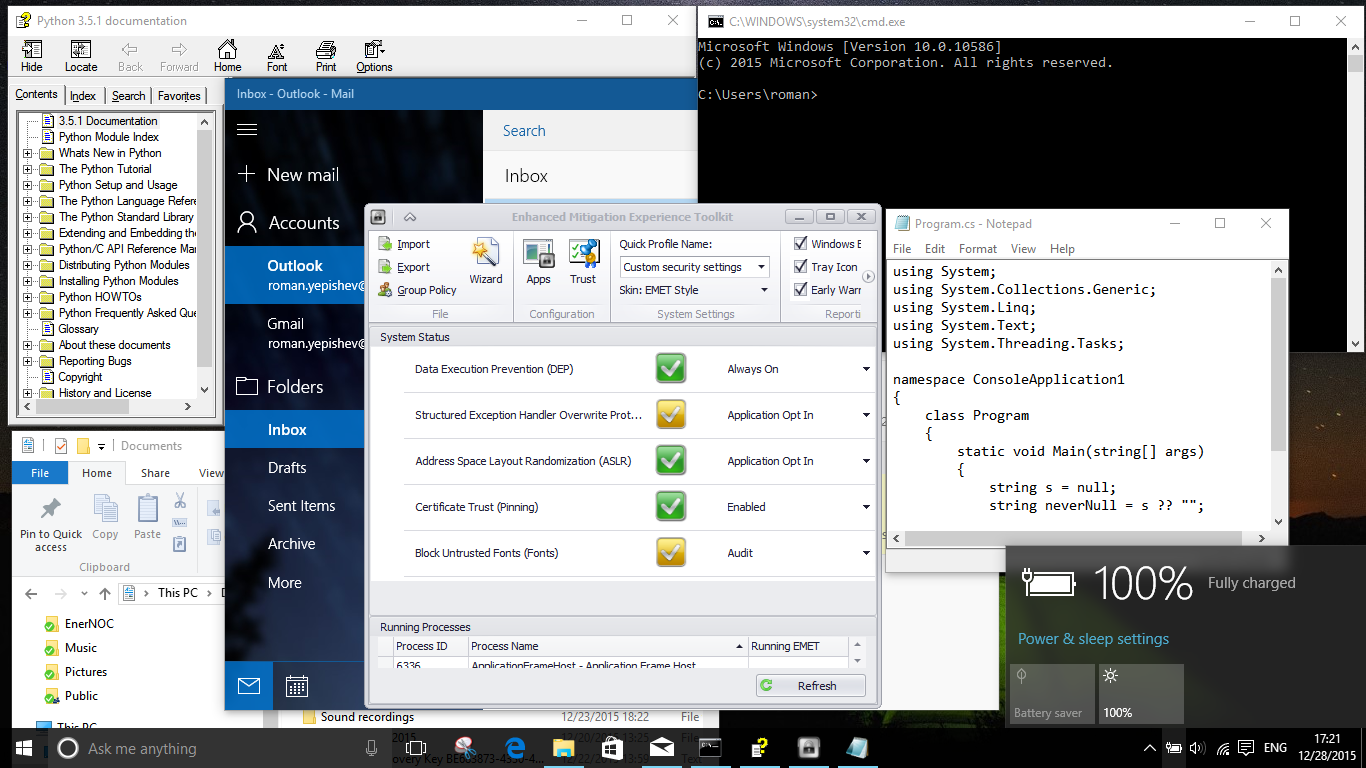
Task: Click the Cortana microphone icon
Action: [x=372, y=748]
